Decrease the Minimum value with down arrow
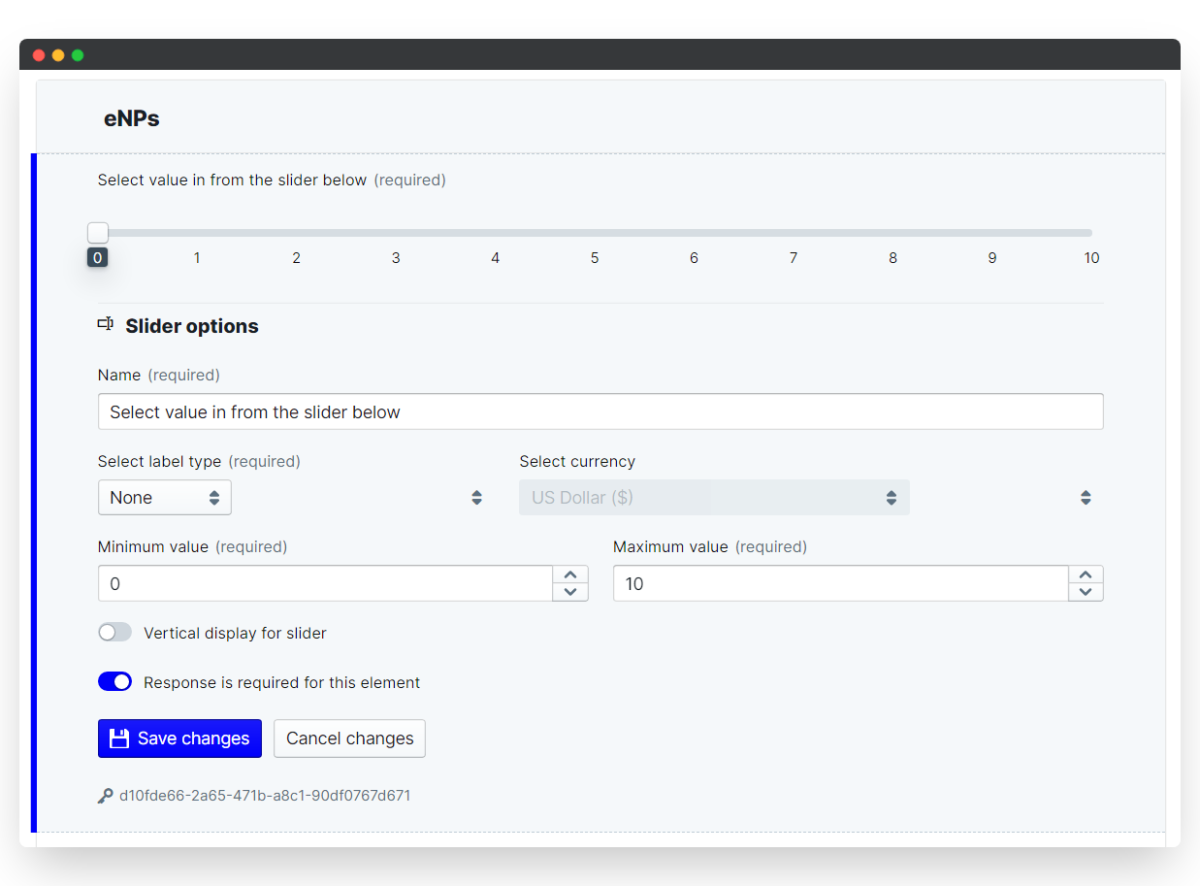The height and width of the screenshot is (886, 1200). pyautogui.click(x=570, y=592)
